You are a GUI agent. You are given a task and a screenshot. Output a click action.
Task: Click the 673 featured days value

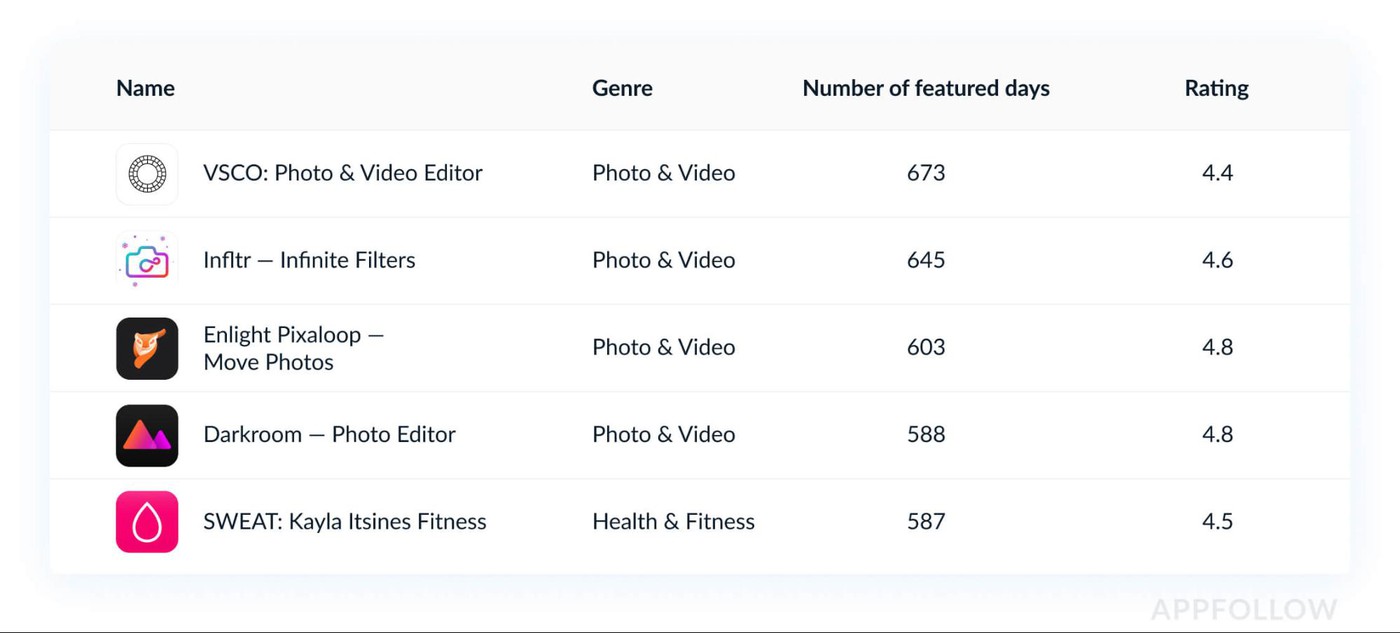coord(926,173)
